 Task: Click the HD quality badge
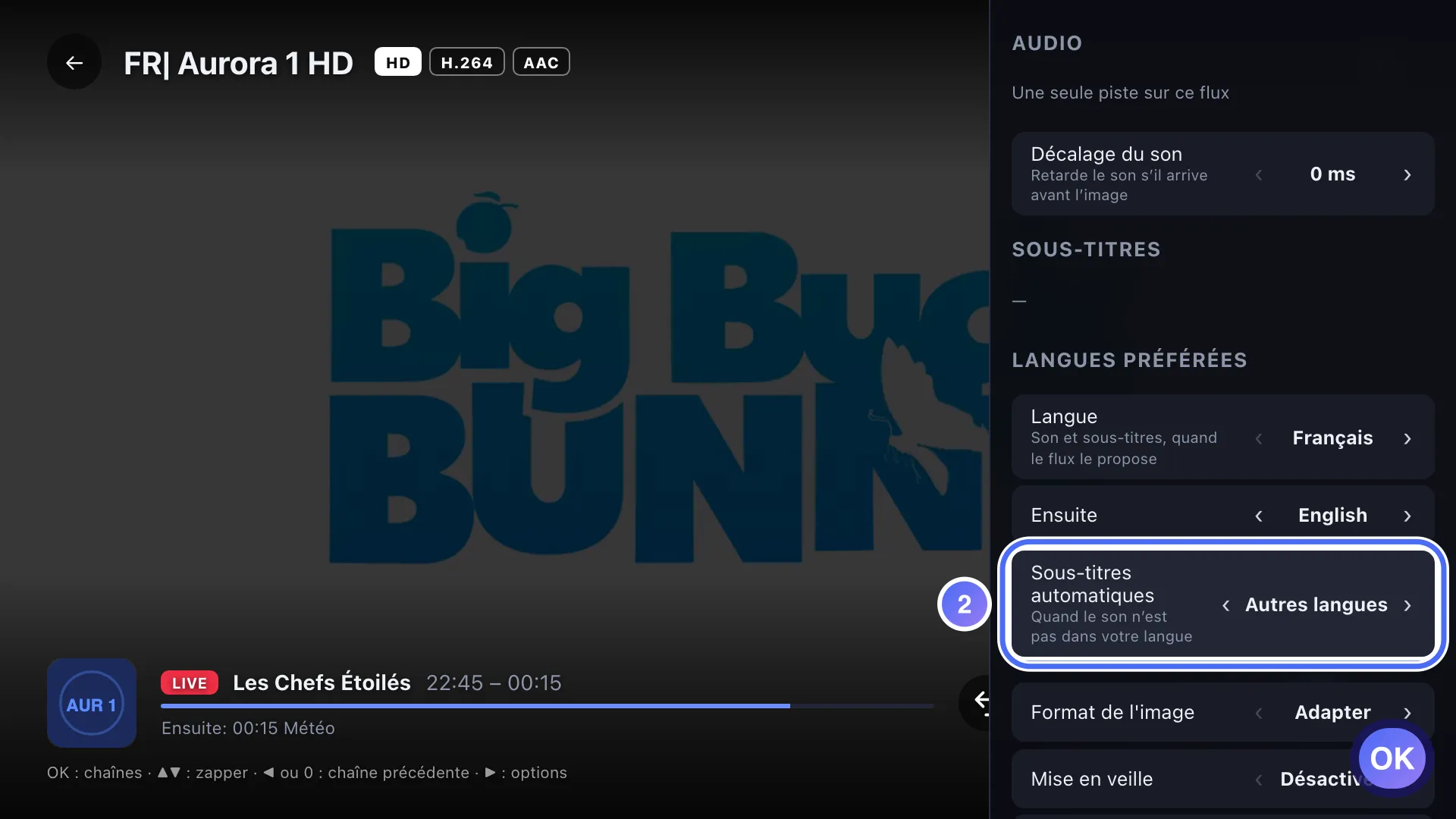[x=398, y=62]
